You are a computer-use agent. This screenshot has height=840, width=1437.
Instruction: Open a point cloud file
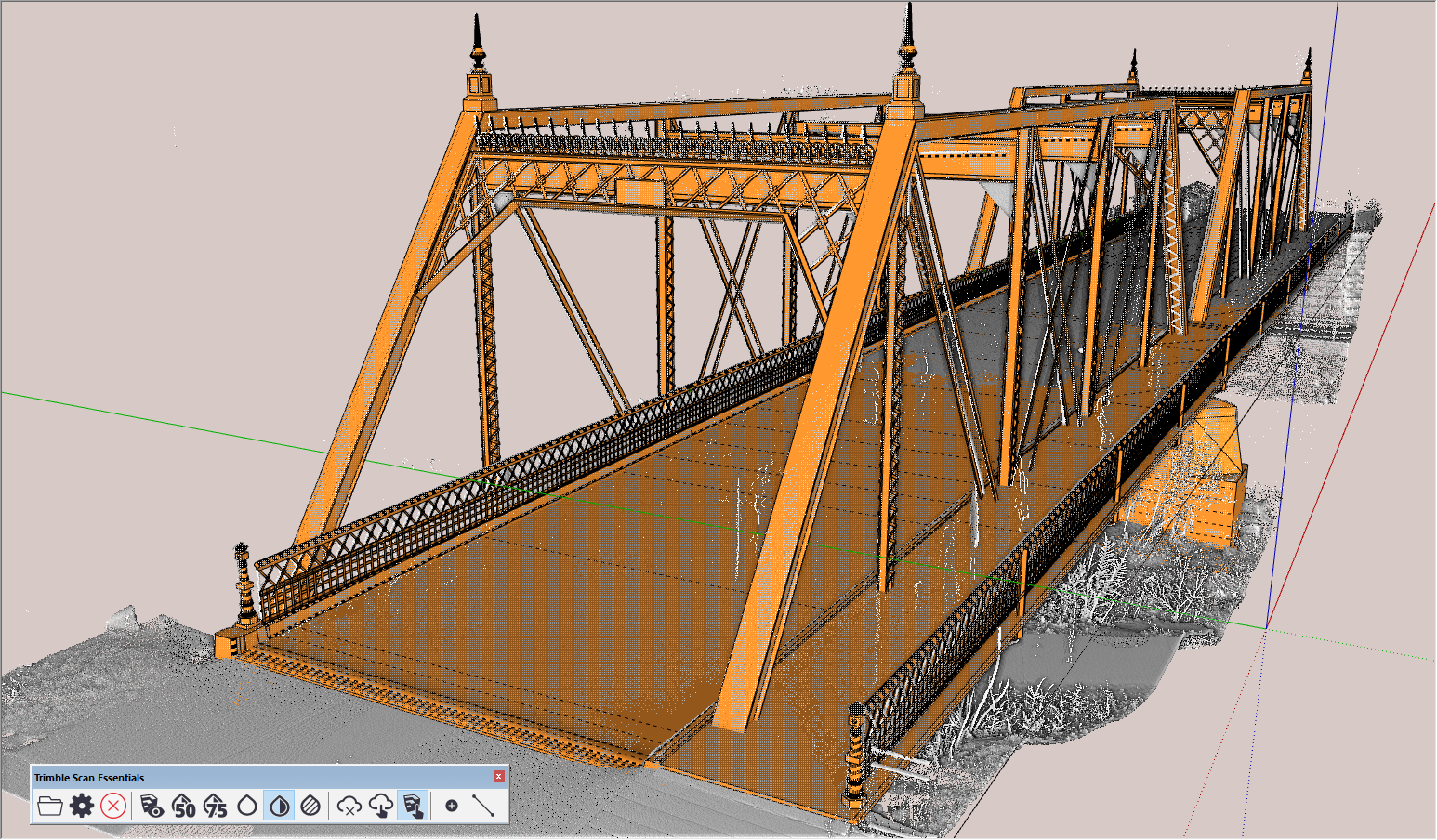50,807
